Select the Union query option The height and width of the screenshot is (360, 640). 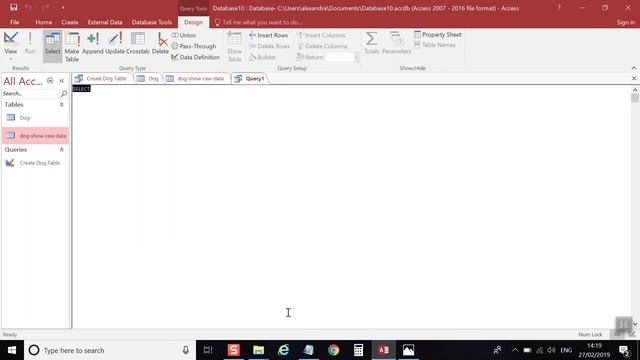pos(184,35)
